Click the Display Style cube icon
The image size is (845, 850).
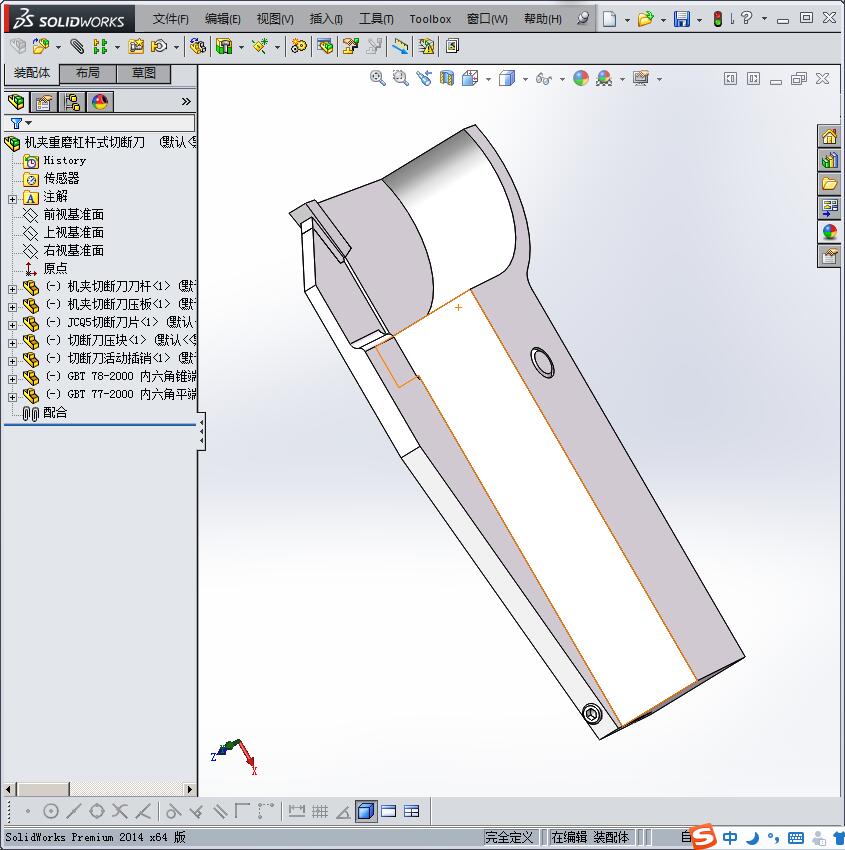(x=507, y=79)
